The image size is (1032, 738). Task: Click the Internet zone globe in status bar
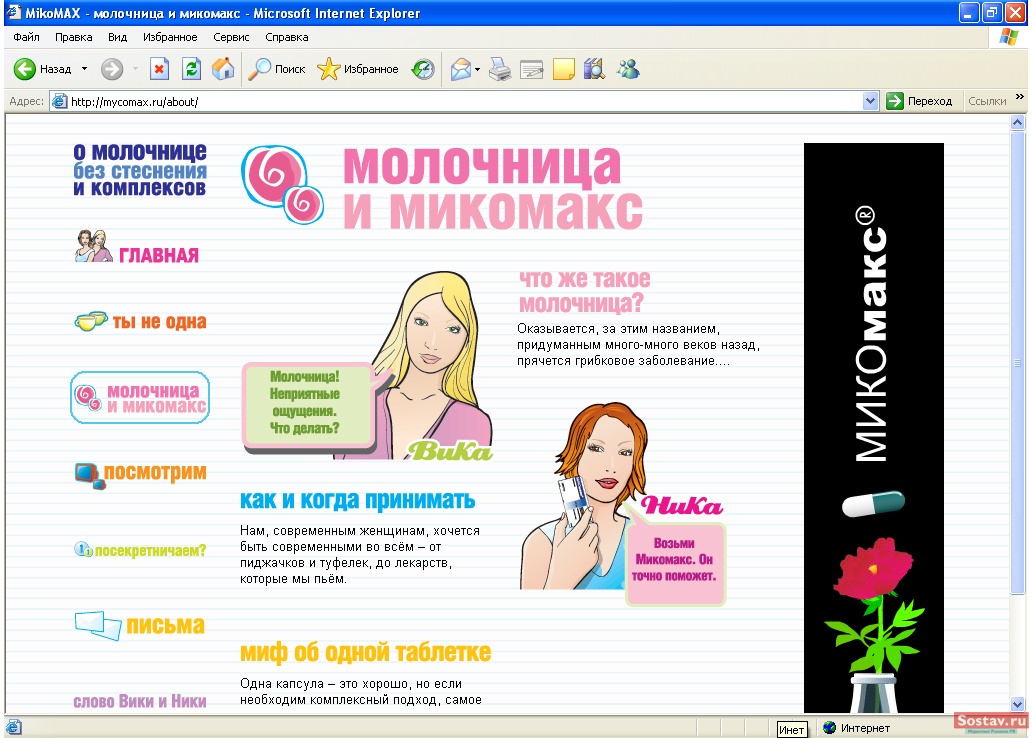(829, 727)
